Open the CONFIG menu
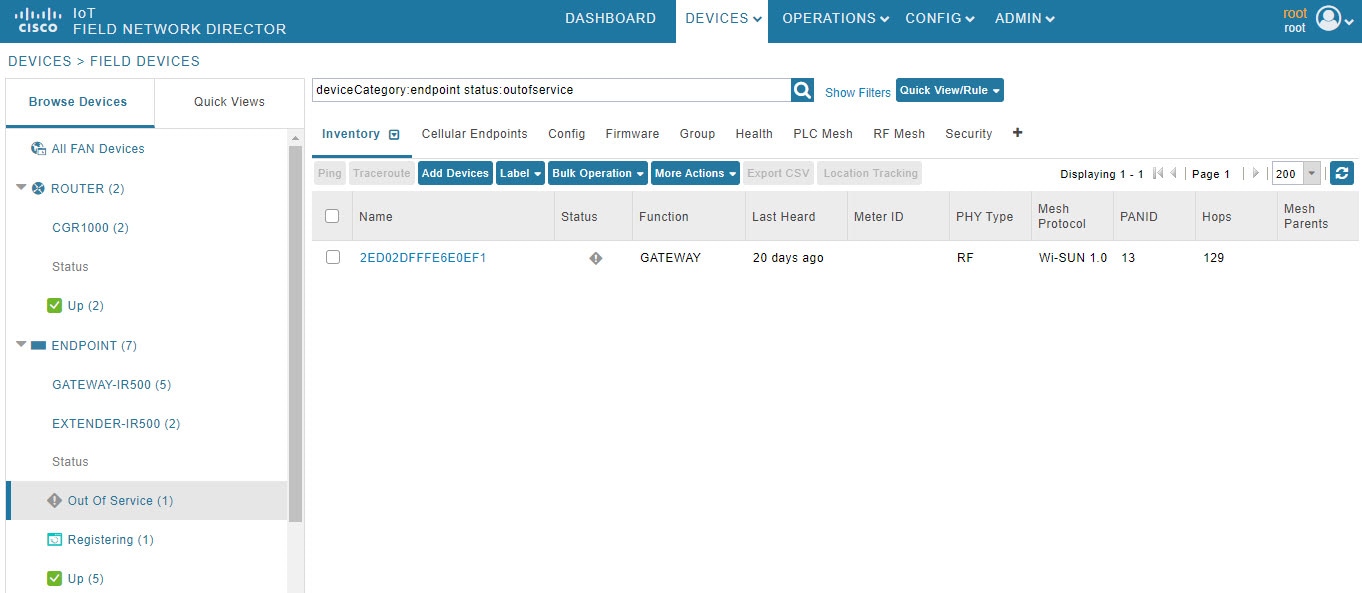Screen dimensions: 1362x593 940,19
